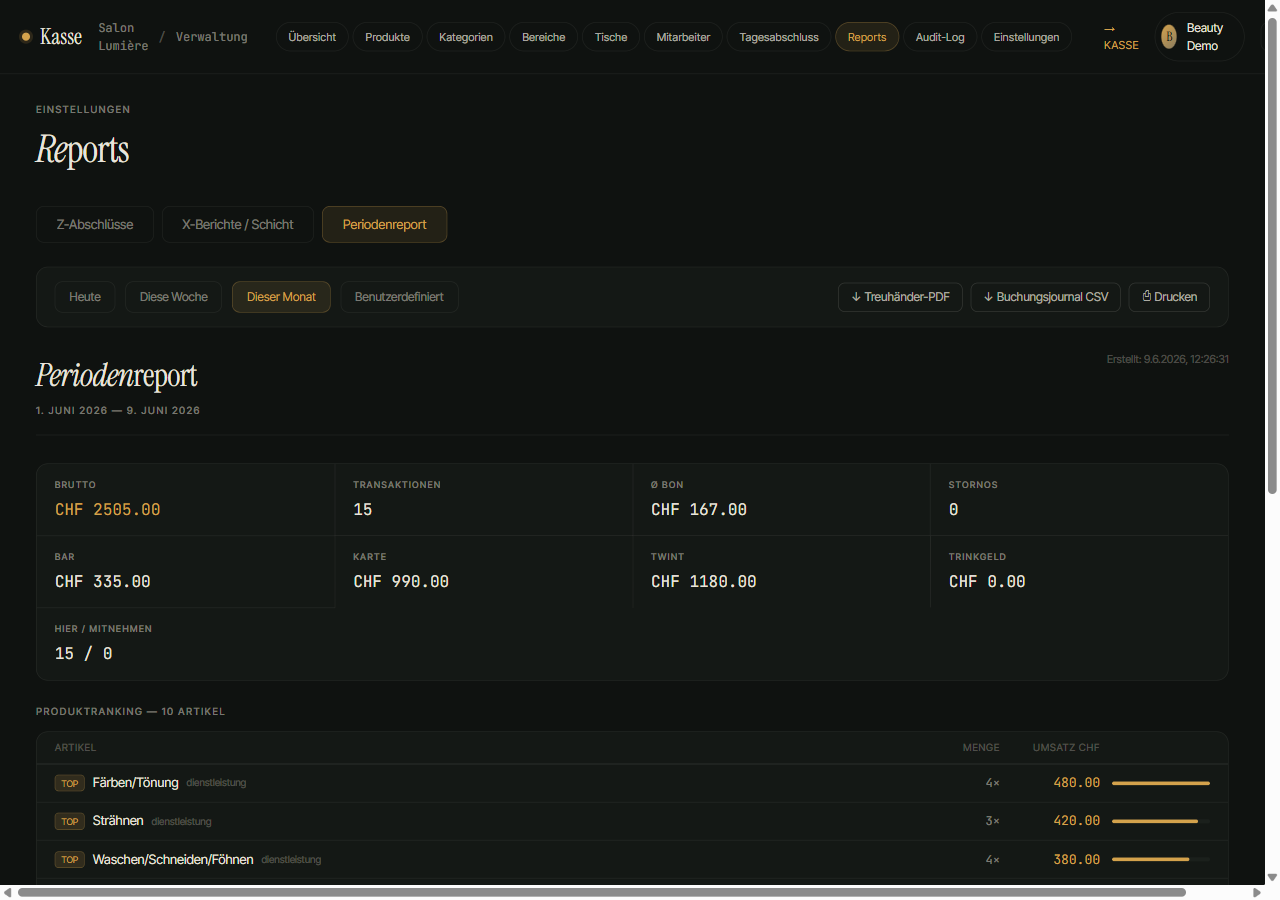This screenshot has height=900, width=1280.
Task: Click the Drucken print button
Action: [x=1169, y=297]
